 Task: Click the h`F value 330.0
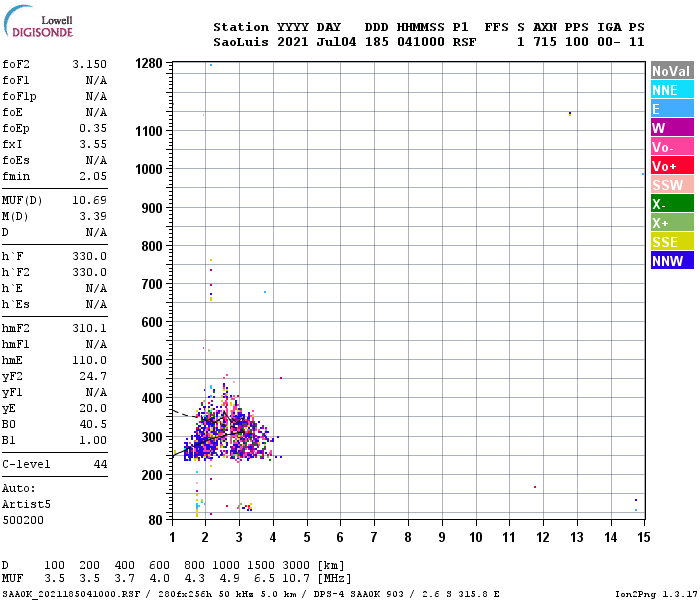click(x=90, y=256)
